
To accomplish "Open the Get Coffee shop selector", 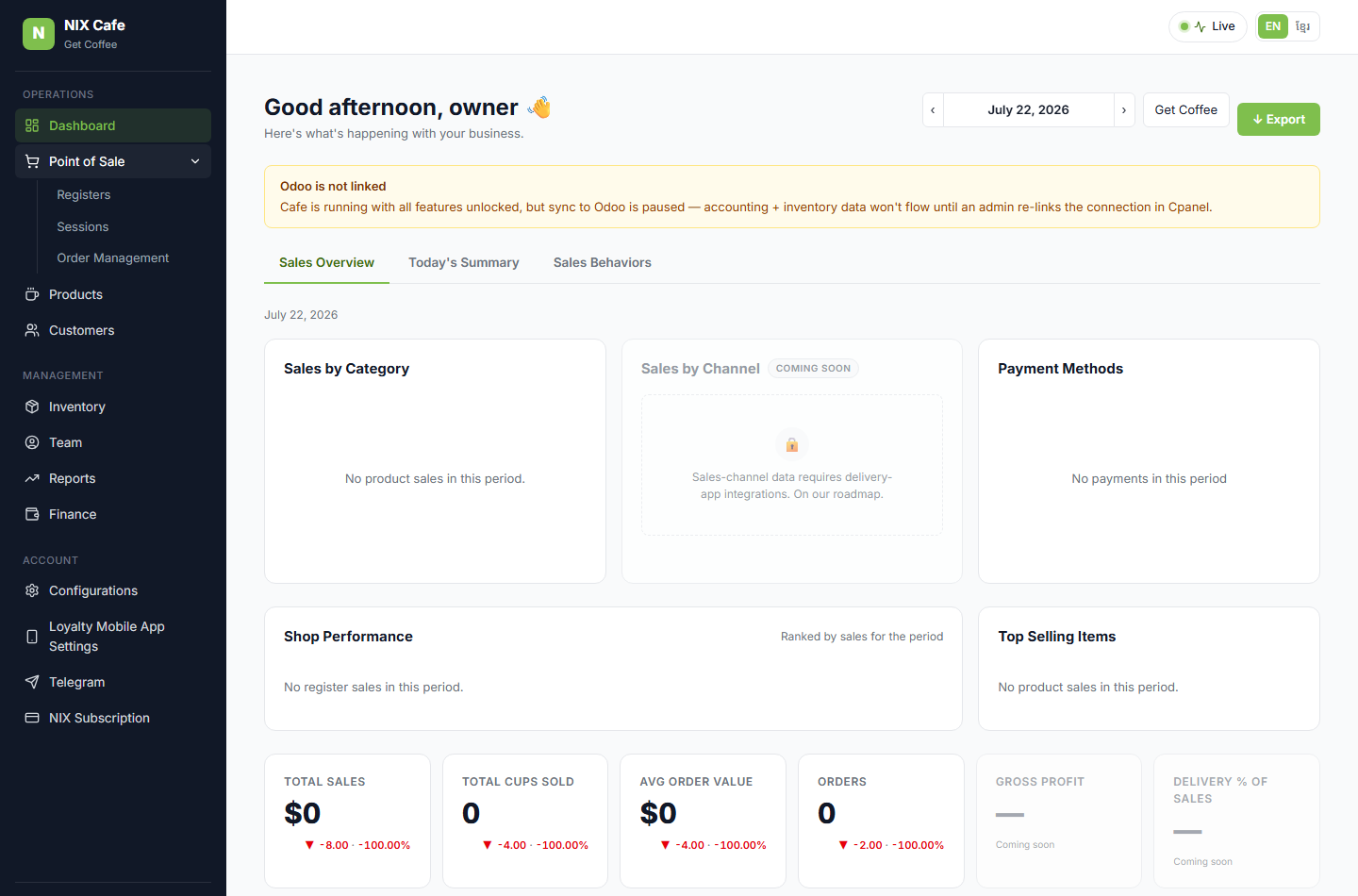I will click(x=1186, y=110).
